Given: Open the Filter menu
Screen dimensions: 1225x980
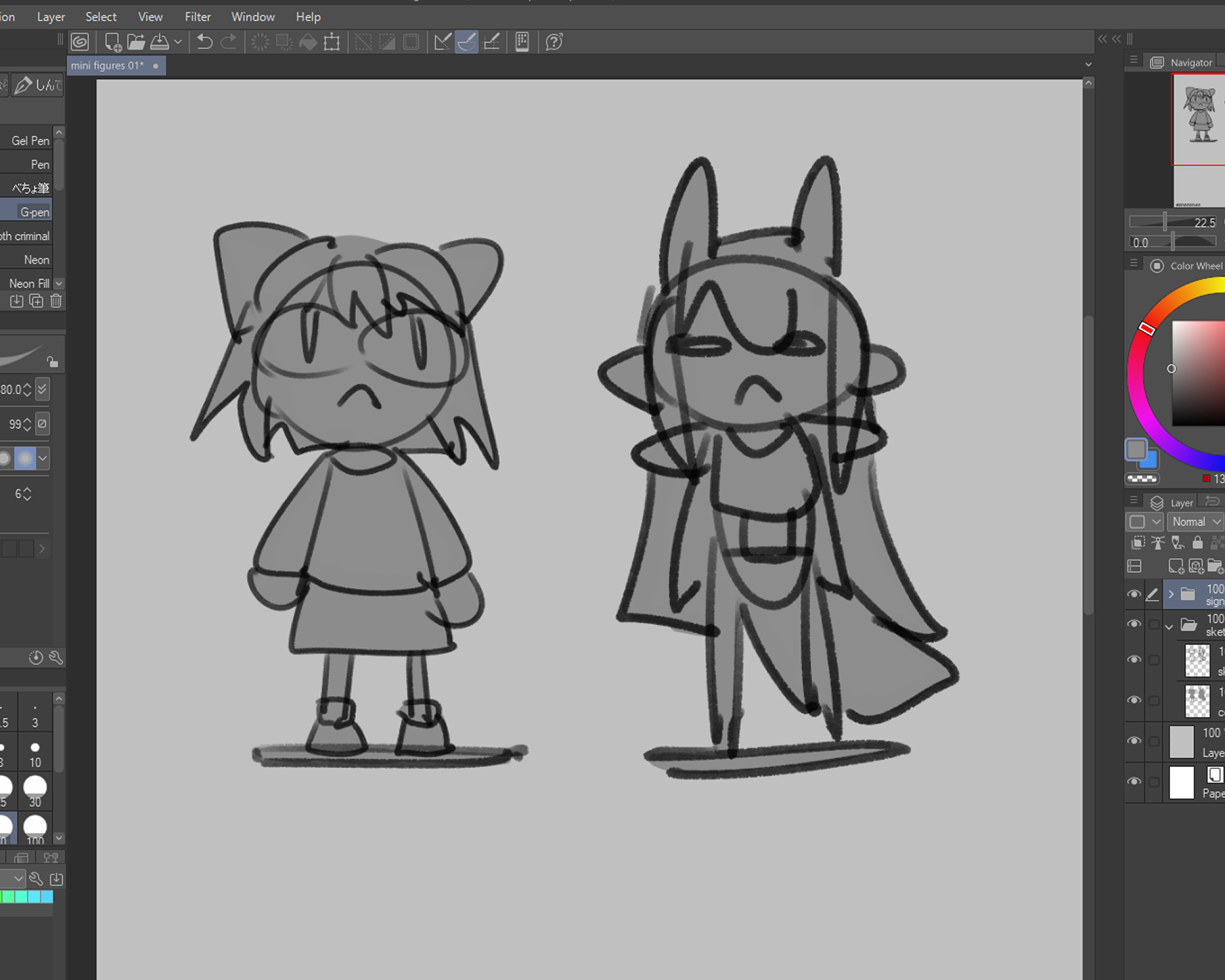Looking at the screenshot, I should pyautogui.click(x=197, y=17).
